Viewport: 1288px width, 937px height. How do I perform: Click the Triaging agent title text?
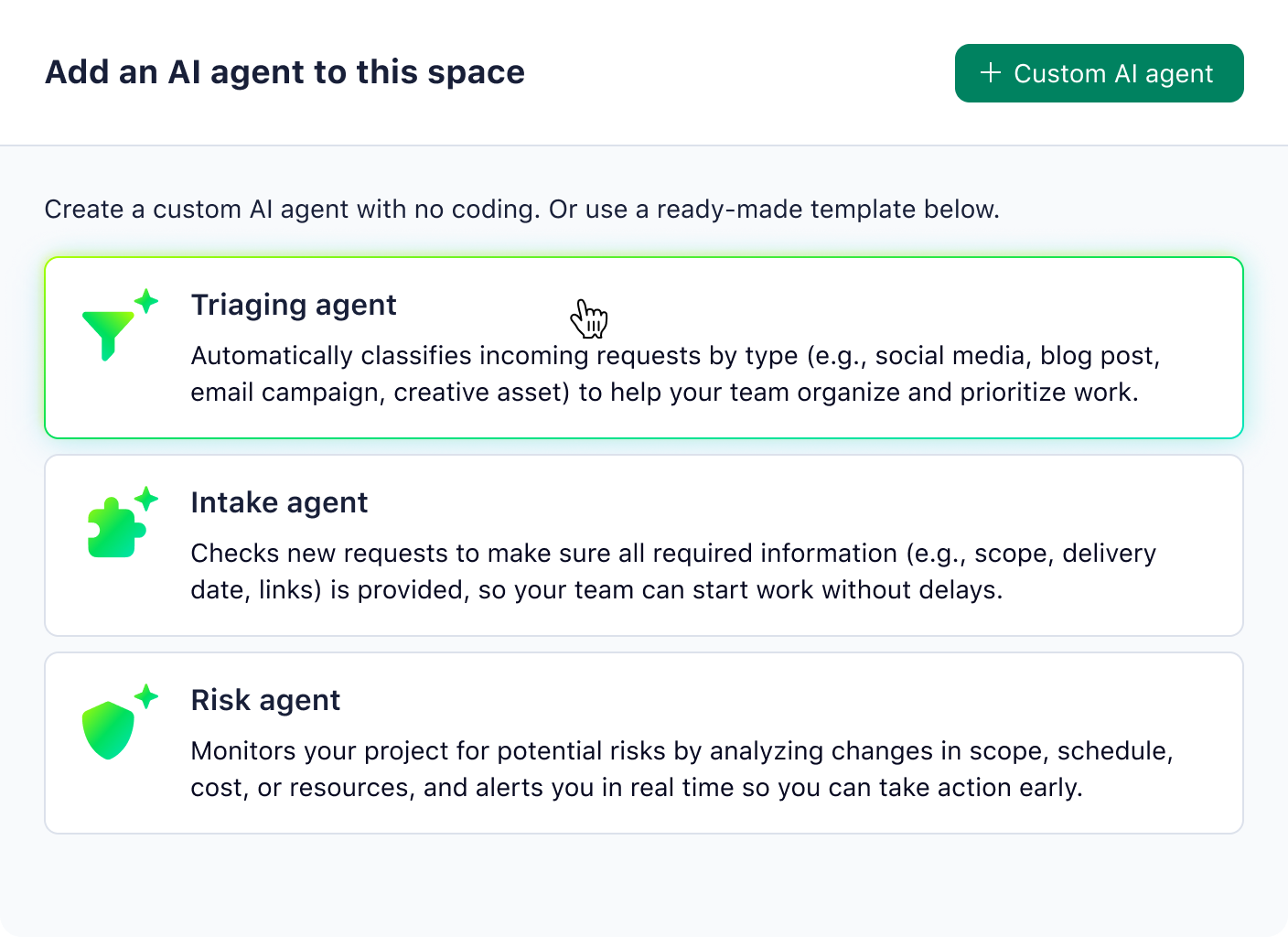pos(293,305)
